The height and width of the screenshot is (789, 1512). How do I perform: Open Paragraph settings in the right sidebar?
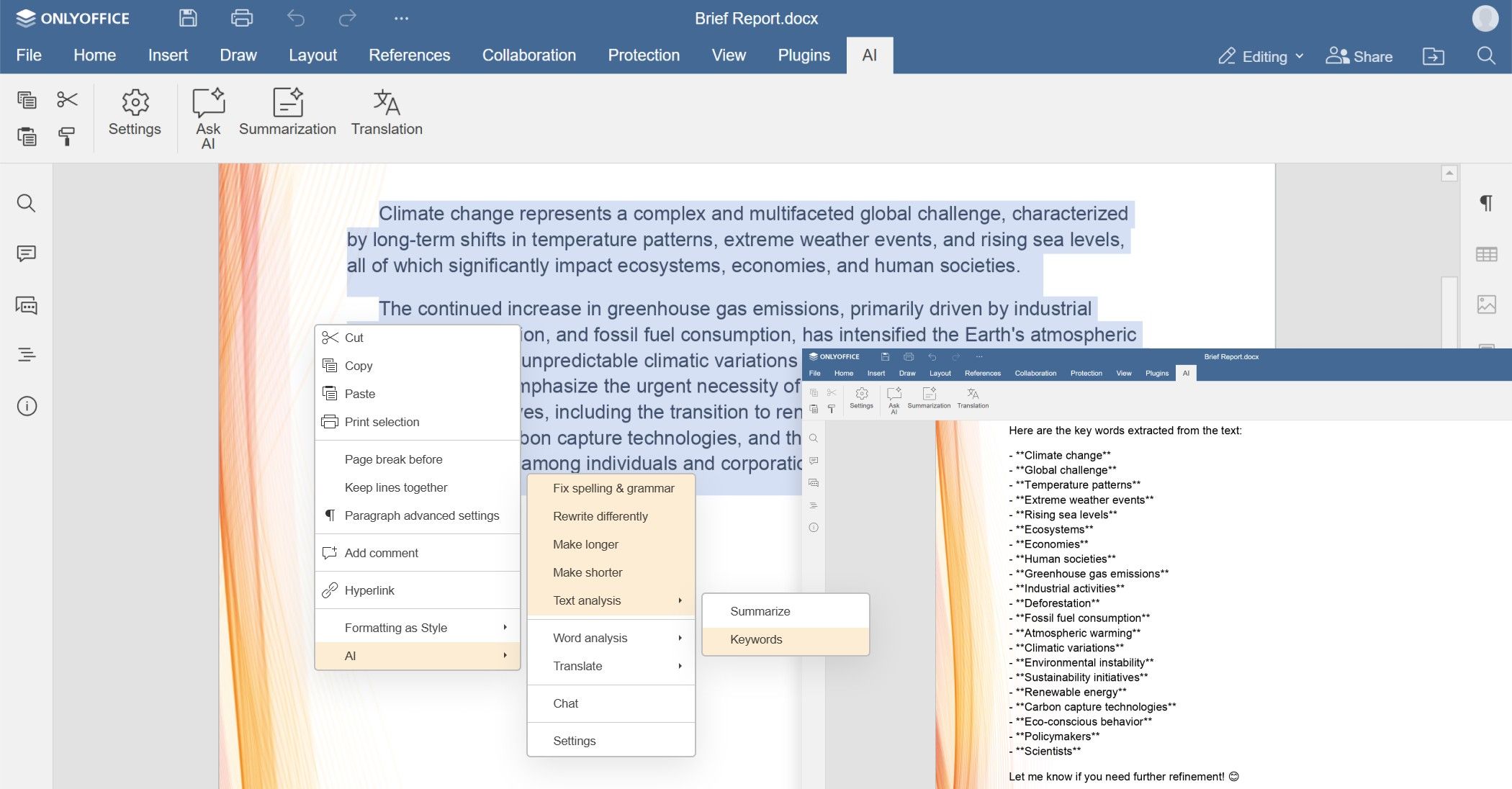pos(1486,203)
